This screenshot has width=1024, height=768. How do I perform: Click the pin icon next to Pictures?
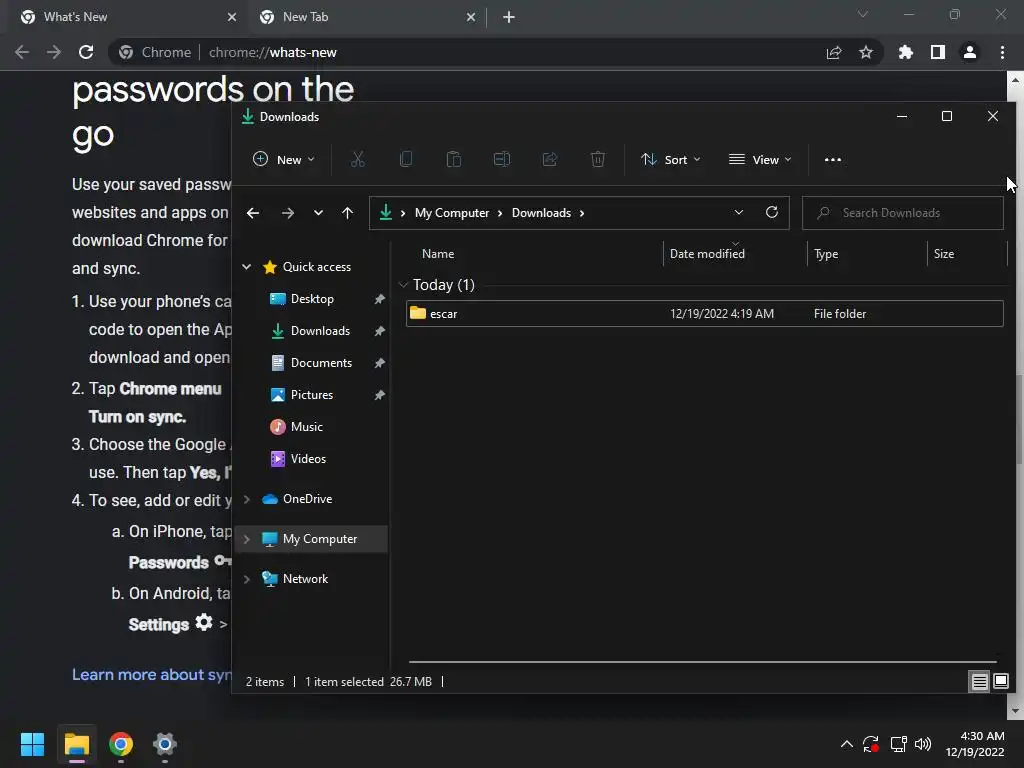point(379,395)
